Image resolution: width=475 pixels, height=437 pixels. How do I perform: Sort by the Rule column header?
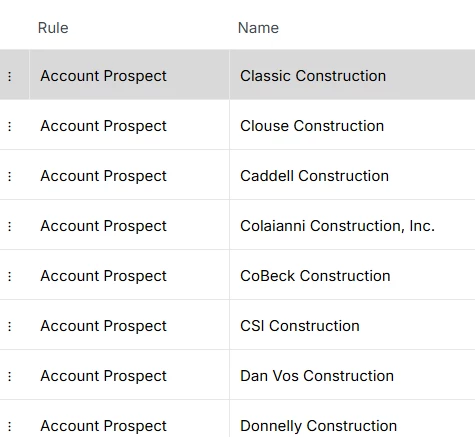pos(53,28)
